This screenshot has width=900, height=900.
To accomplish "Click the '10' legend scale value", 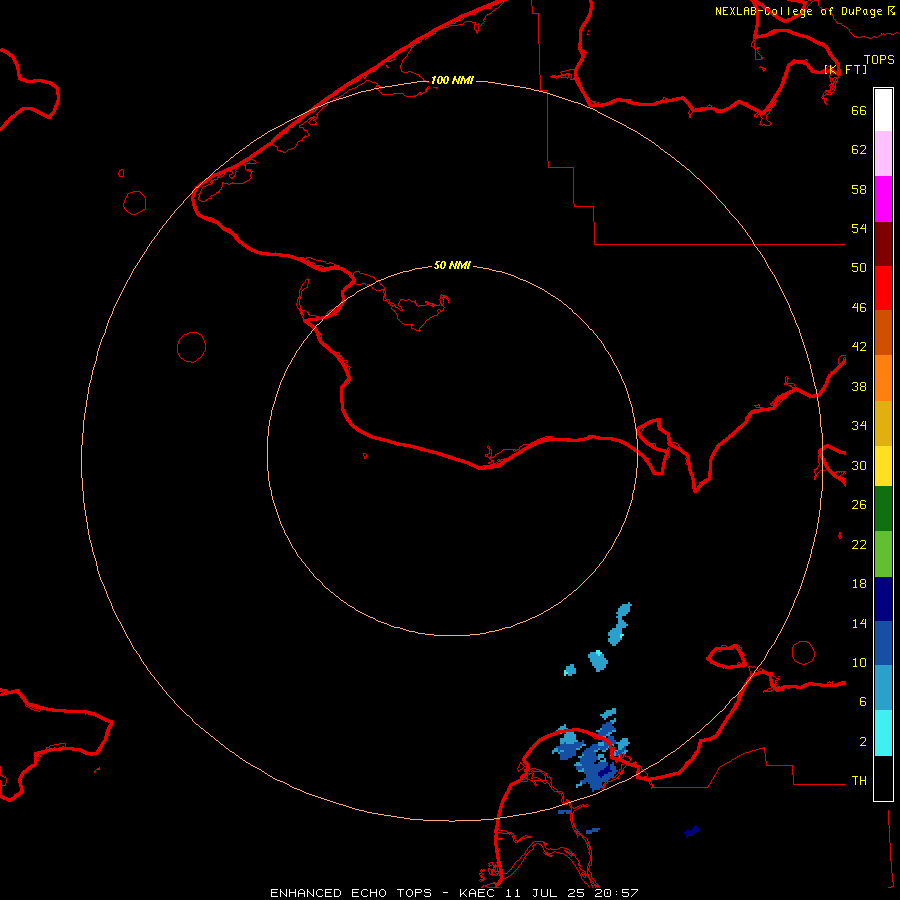I will point(859,662).
